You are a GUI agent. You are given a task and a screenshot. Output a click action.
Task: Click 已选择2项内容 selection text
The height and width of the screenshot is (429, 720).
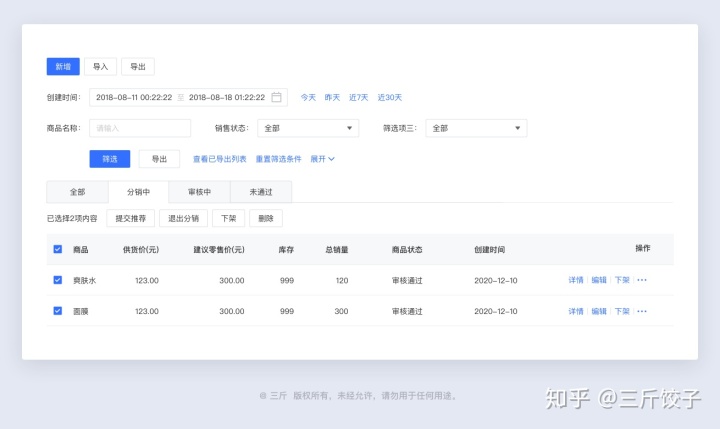pyautogui.click(x=72, y=219)
